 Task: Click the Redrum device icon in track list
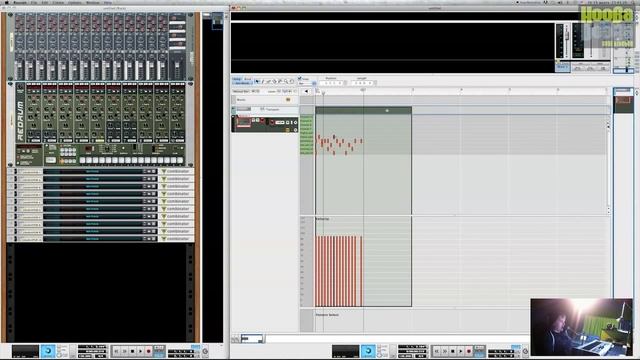click(x=243, y=122)
